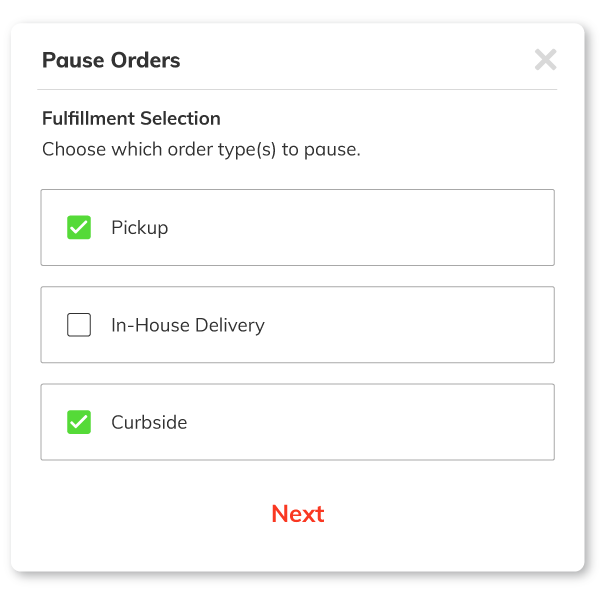
Task: Click the "Fulfillment Selection" heading
Action: pos(131,118)
